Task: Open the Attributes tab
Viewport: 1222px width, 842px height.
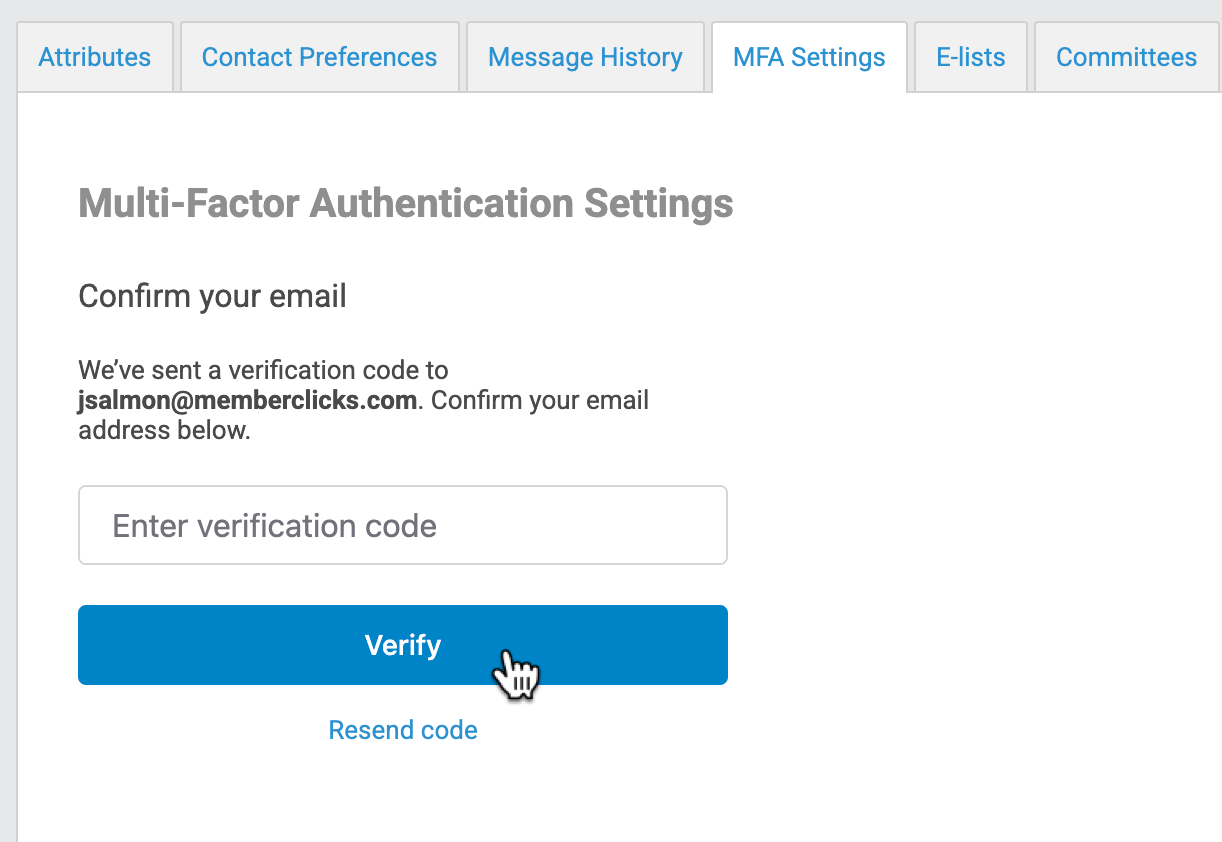Action: pyautogui.click(x=95, y=57)
